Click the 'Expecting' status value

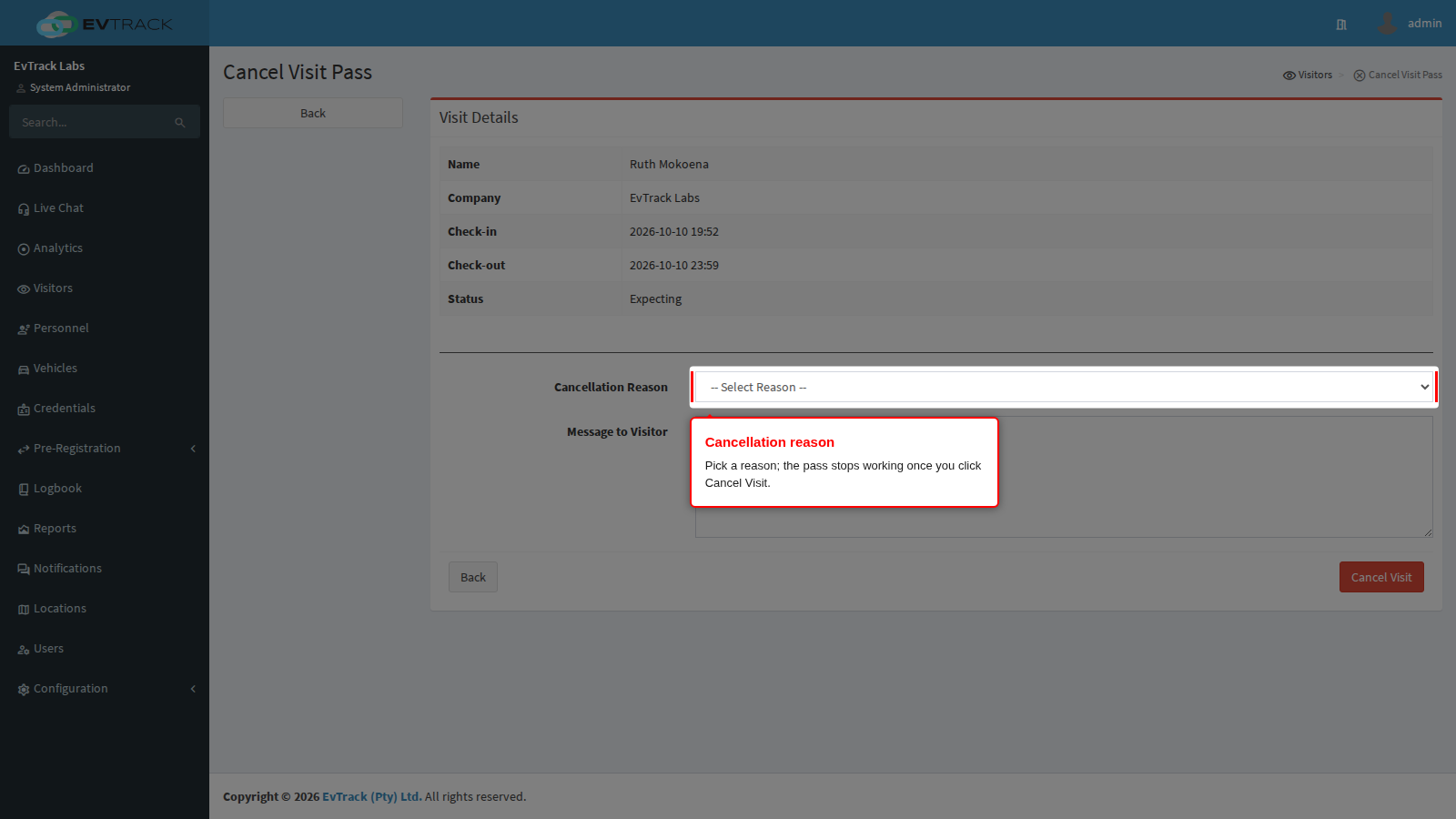point(655,299)
